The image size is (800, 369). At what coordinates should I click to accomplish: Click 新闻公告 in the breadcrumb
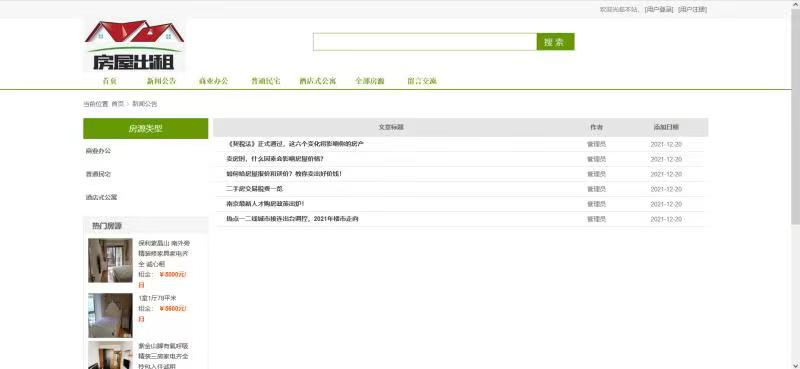tap(145, 104)
